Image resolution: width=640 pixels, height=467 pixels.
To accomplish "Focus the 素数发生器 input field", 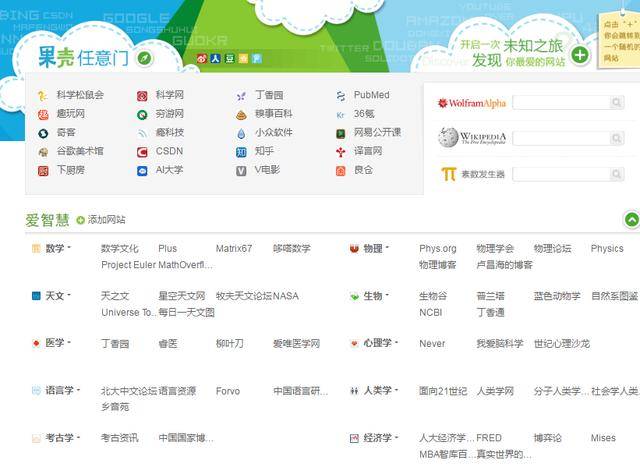I will point(561,174).
